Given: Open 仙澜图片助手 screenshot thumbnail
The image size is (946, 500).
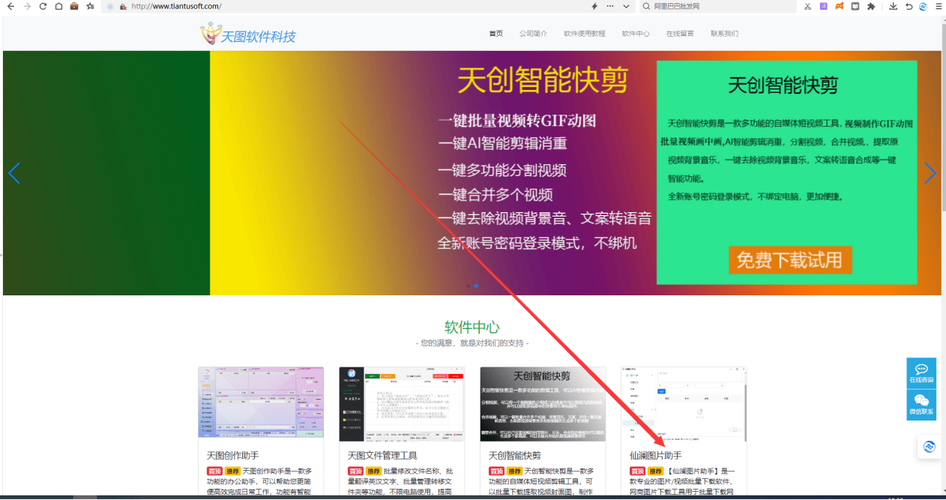Looking at the screenshot, I should click(x=684, y=404).
